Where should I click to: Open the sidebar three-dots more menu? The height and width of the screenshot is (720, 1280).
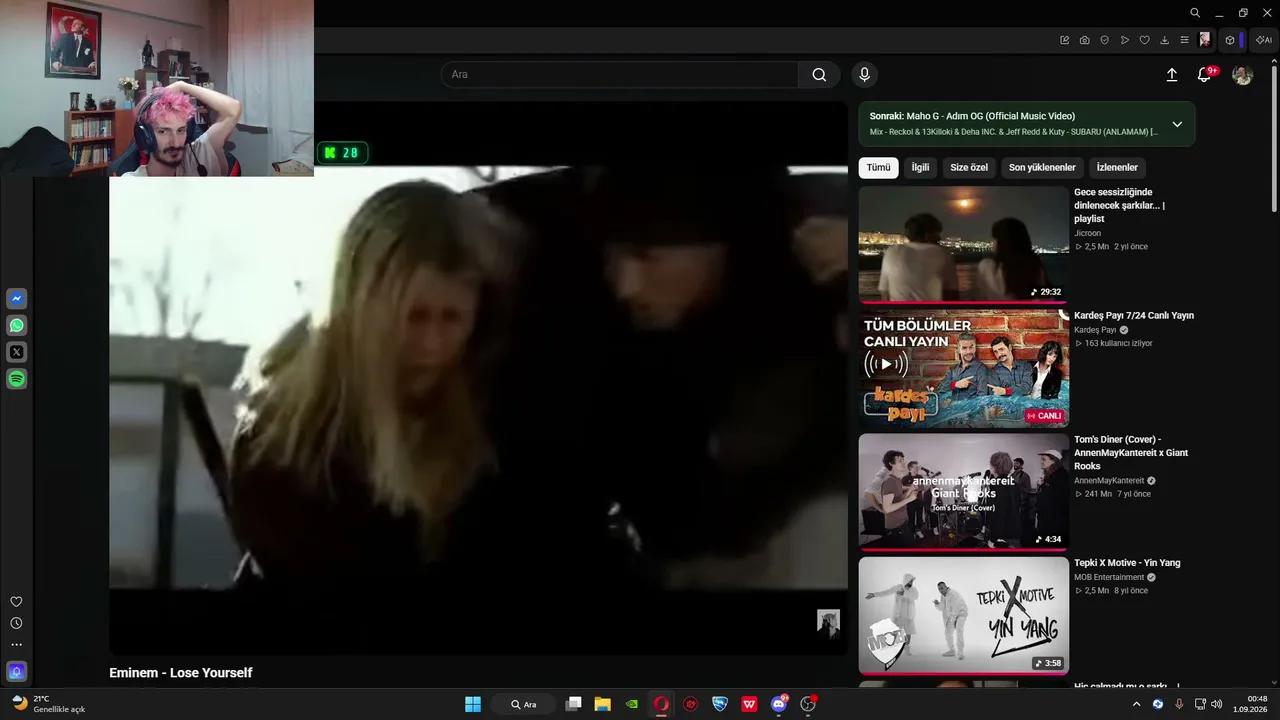pyautogui.click(x=16, y=645)
